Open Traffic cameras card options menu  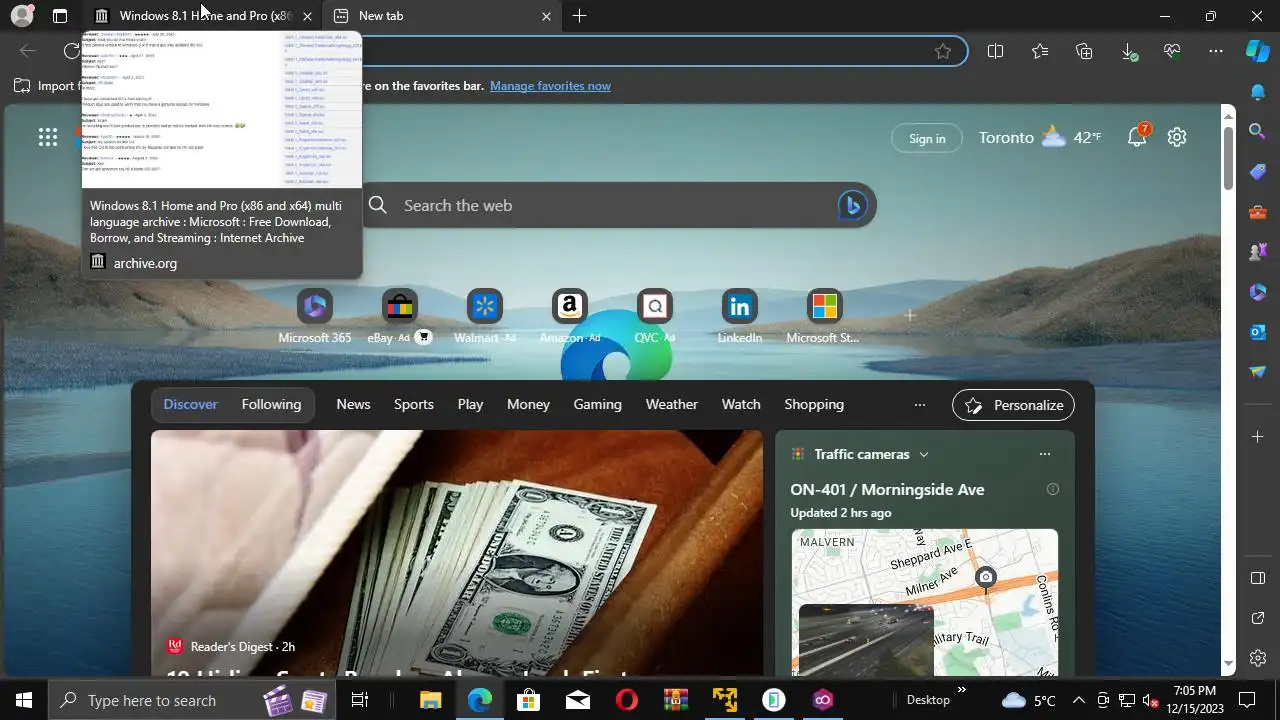[x=1045, y=454]
